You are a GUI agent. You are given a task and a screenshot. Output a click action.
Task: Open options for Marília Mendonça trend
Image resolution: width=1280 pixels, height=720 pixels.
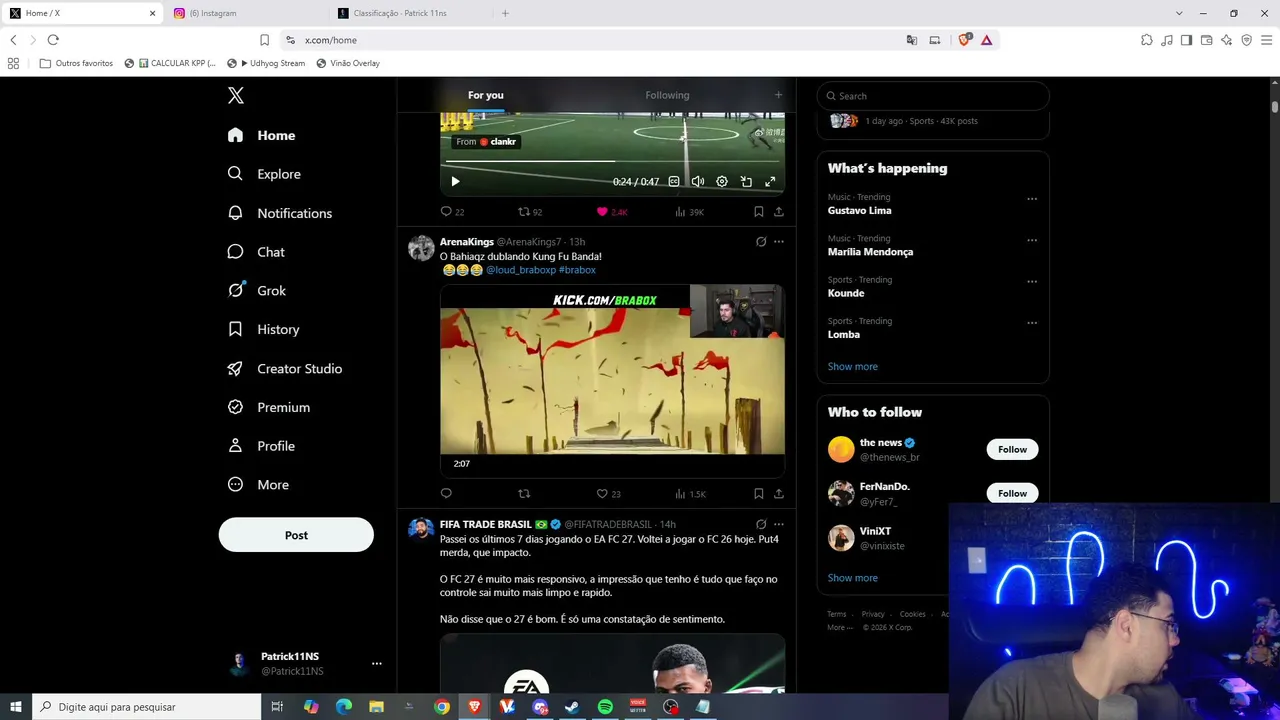[1032, 240]
